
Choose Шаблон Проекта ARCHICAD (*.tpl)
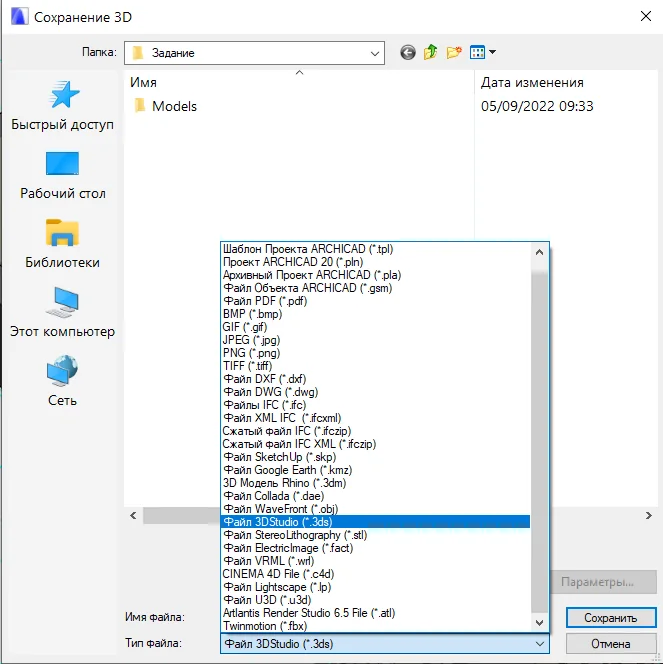(x=375, y=249)
